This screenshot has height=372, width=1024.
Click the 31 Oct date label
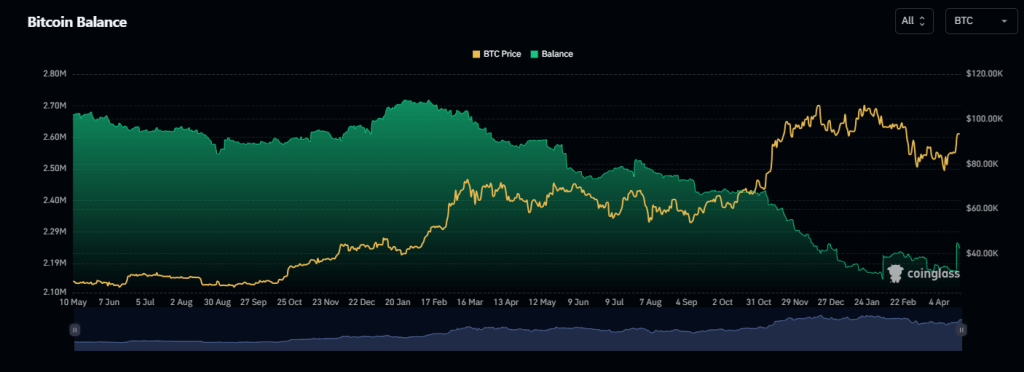[x=760, y=303]
